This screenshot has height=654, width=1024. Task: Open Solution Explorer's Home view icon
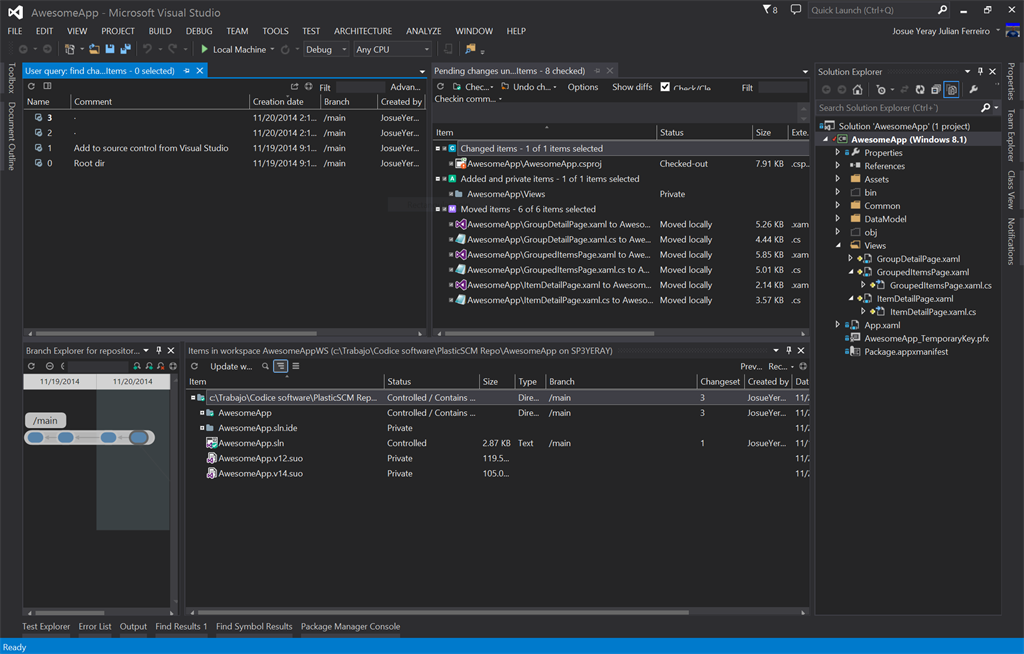click(x=857, y=90)
